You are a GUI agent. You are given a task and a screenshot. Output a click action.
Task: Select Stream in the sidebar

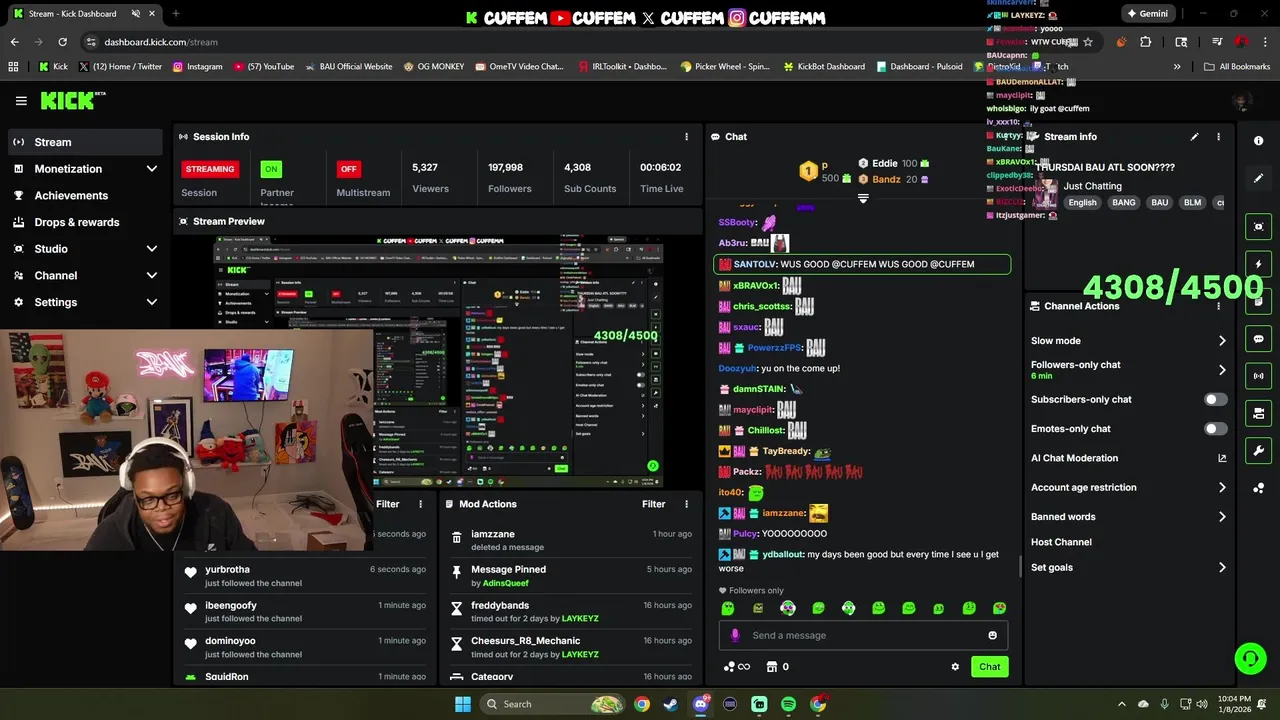[x=85, y=142]
